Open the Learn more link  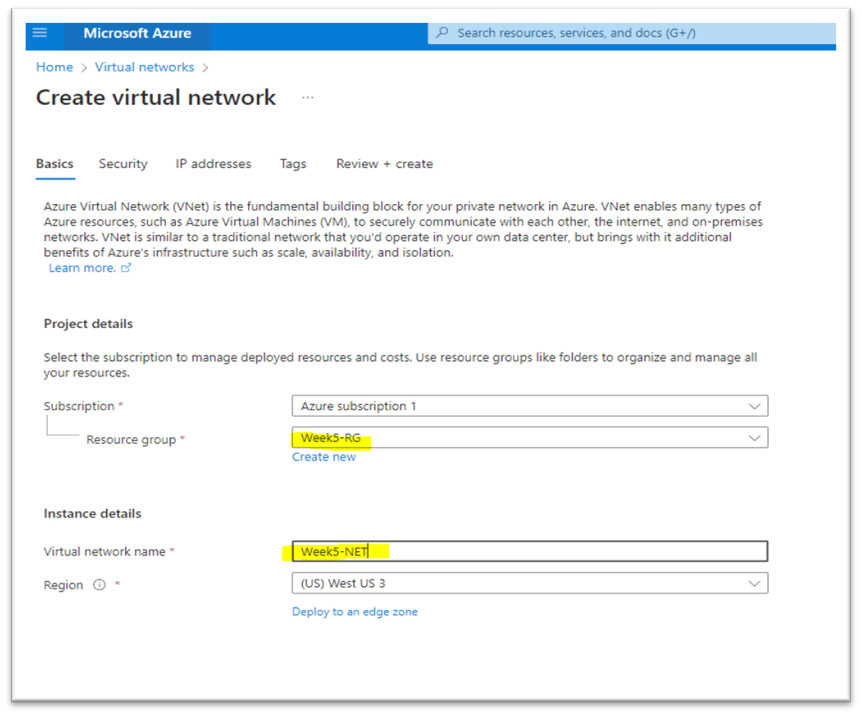(82, 268)
